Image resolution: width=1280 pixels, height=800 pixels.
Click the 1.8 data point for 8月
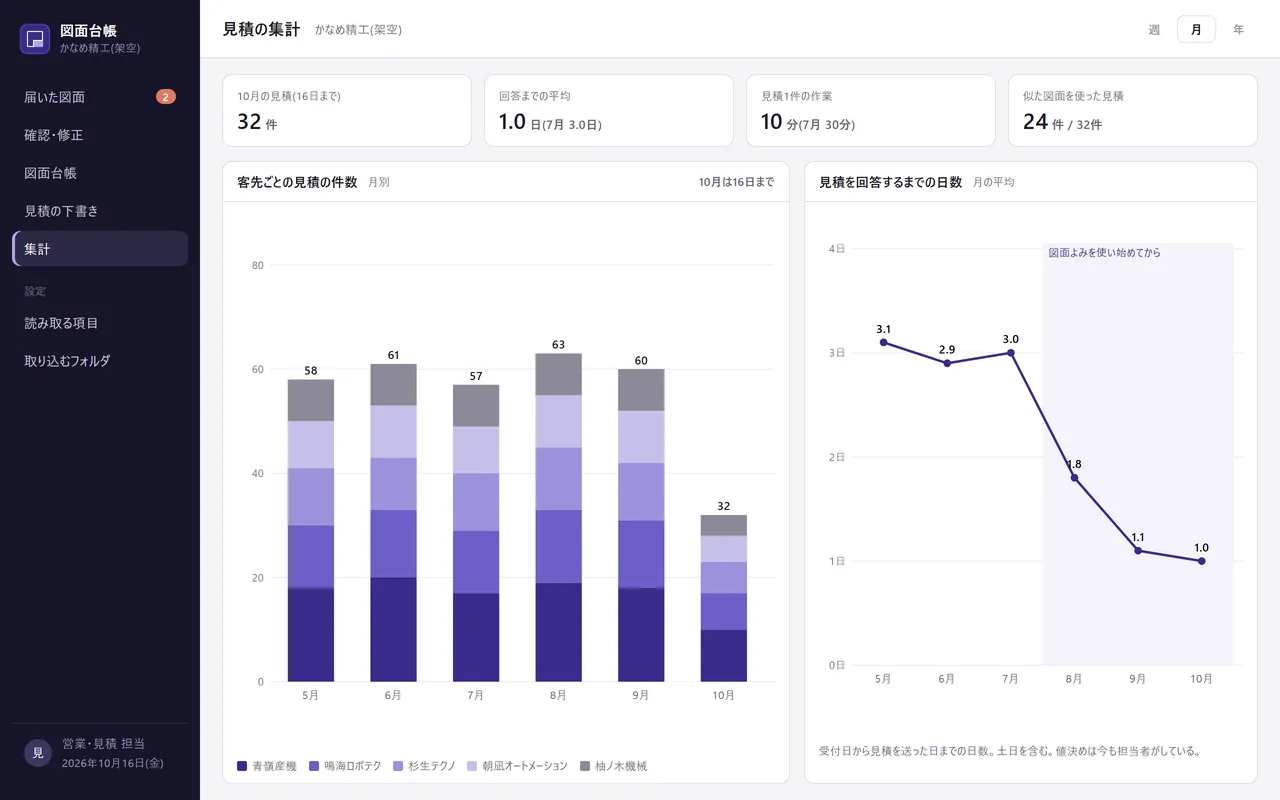click(1074, 478)
